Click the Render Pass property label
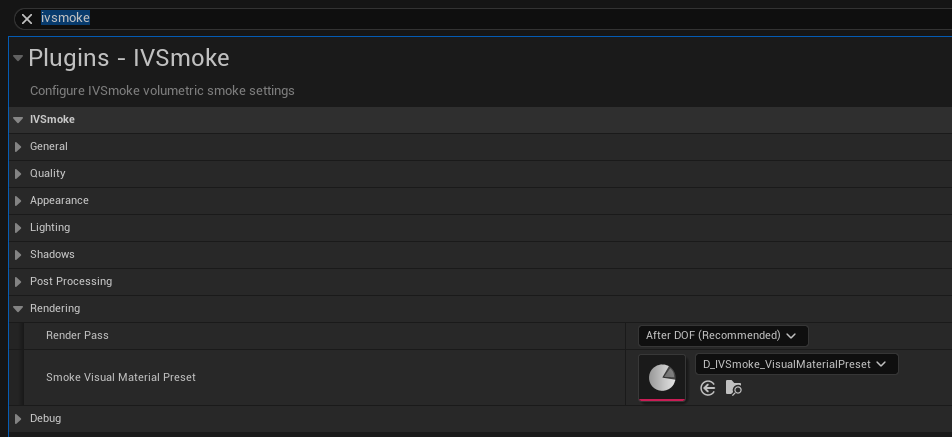952x437 pixels. [x=77, y=335]
